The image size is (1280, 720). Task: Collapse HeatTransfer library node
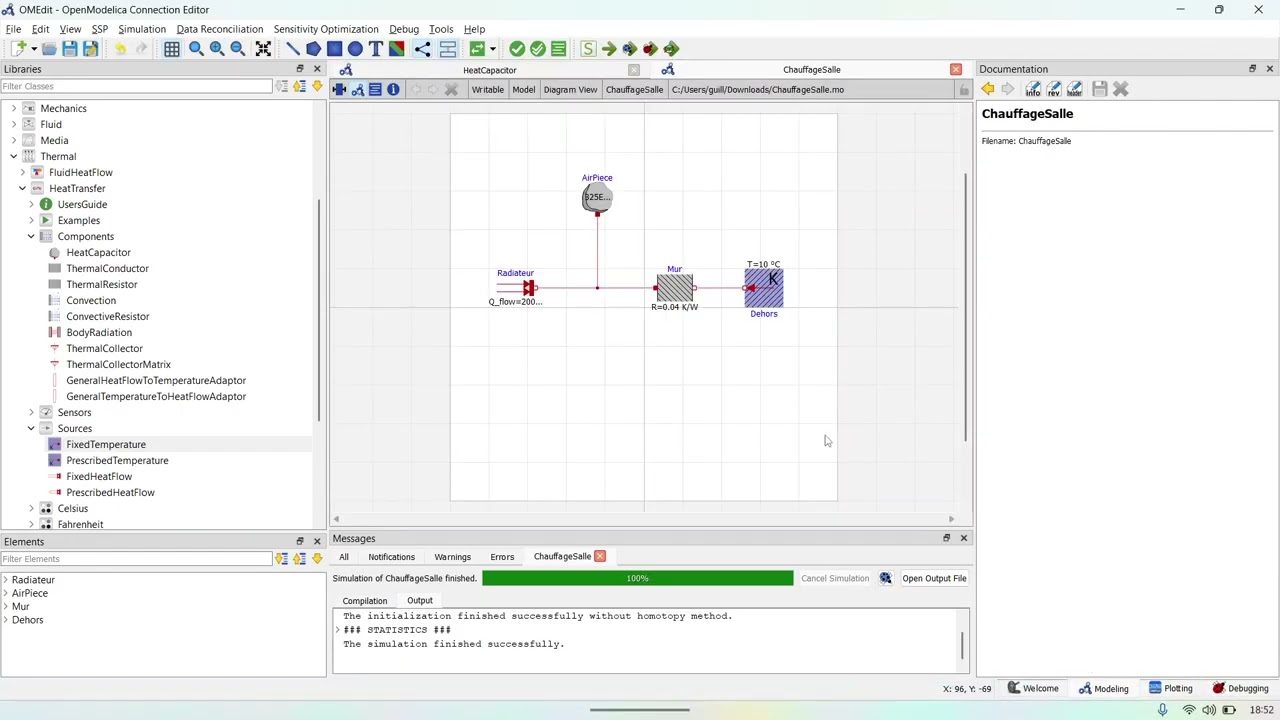[22, 188]
